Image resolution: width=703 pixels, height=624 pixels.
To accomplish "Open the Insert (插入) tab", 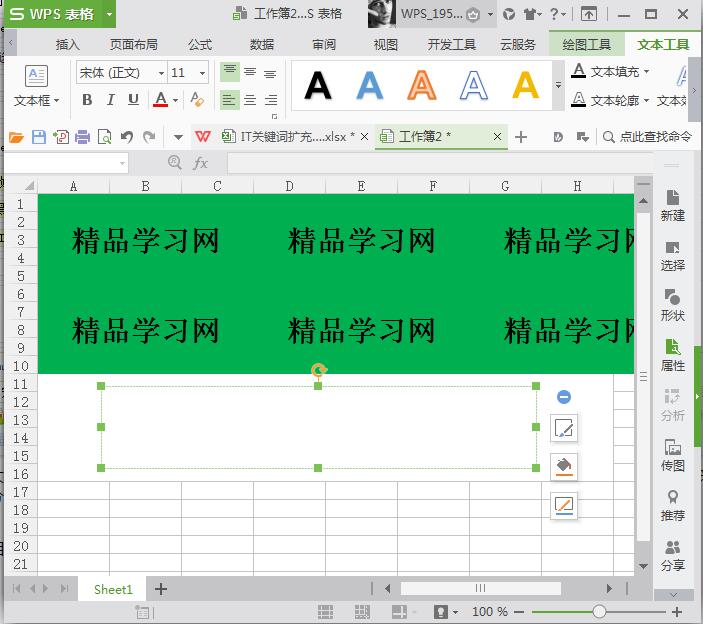I will click(x=68, y=44).
